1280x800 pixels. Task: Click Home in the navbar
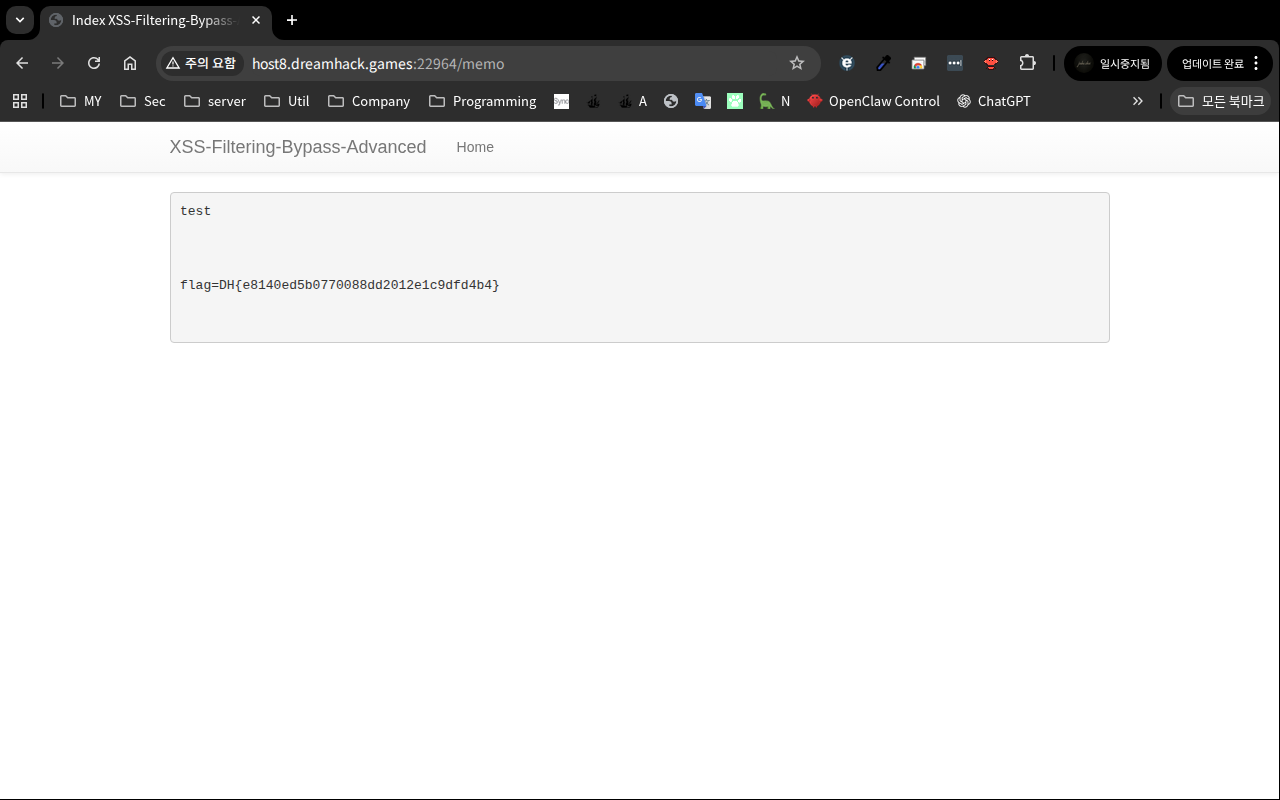click(475, 147)
